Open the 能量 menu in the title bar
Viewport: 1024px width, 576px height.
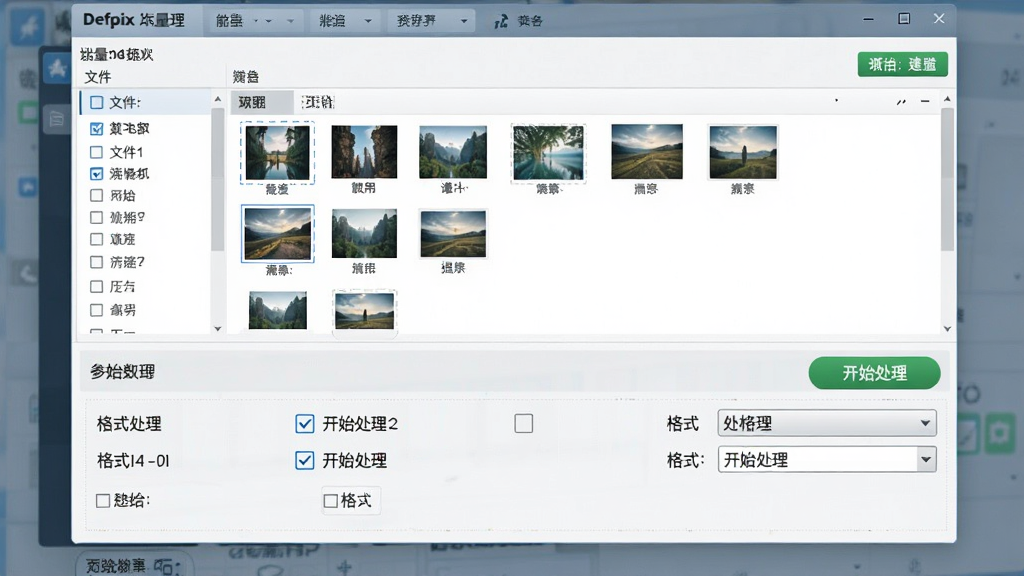[x=253, y=21]
